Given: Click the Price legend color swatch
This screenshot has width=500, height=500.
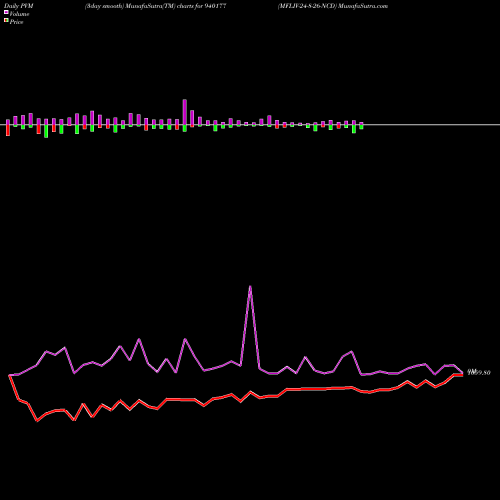Looking at the screenshot, I should coord(6,20).
